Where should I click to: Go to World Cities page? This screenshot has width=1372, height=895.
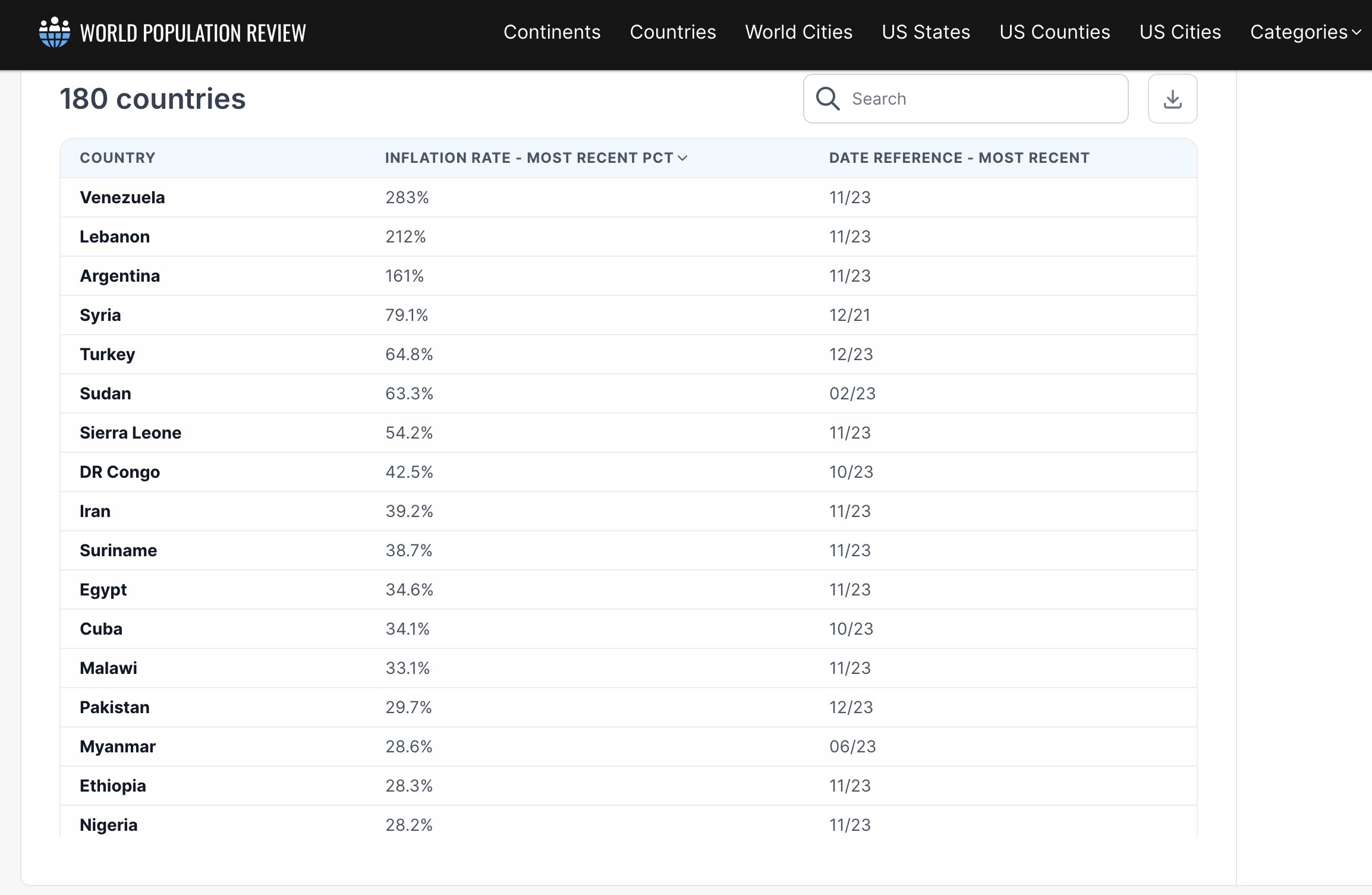pyautogui.click(x=798, y=32)
